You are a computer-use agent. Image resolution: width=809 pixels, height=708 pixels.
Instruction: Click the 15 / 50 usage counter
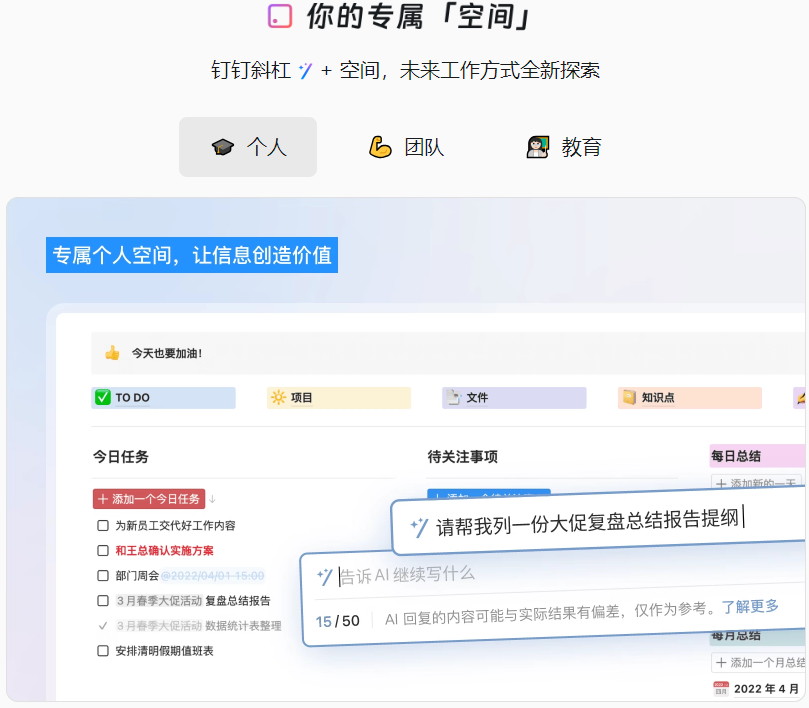[337, 621]
